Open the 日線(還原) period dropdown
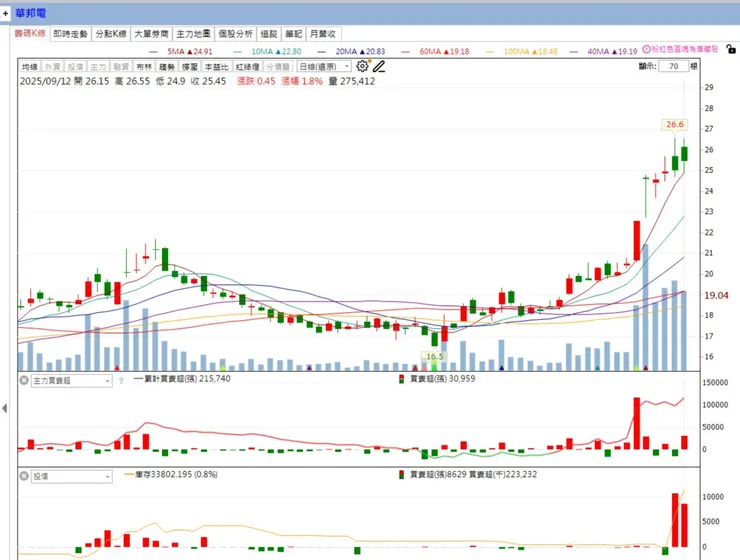 coord(324,67)
